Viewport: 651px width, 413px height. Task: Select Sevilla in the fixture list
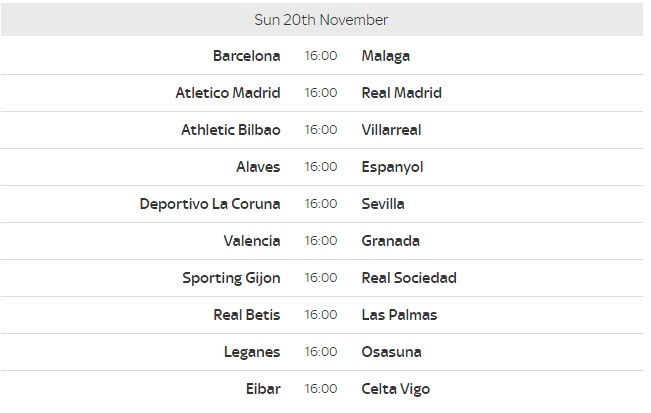coord(383,203)
